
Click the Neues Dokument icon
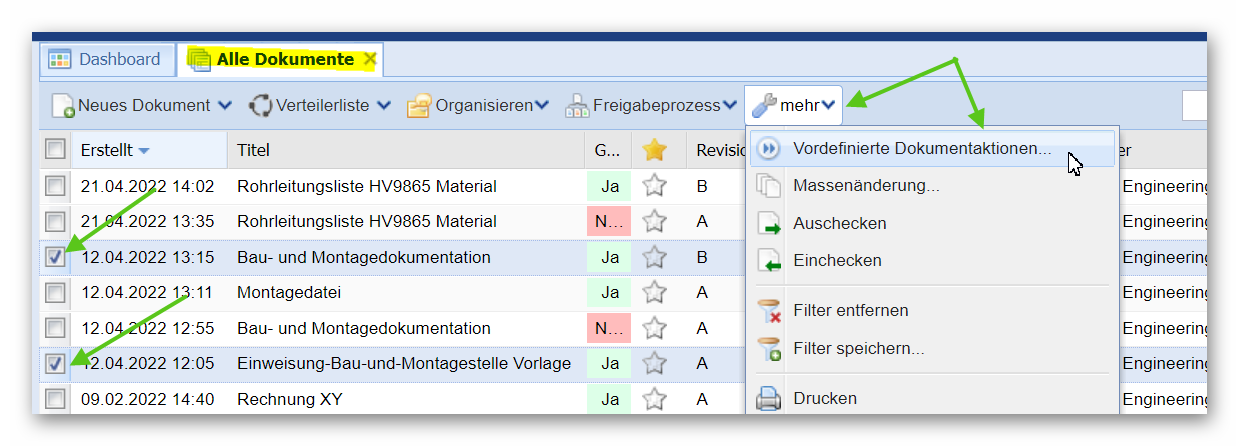click(63, 105)
